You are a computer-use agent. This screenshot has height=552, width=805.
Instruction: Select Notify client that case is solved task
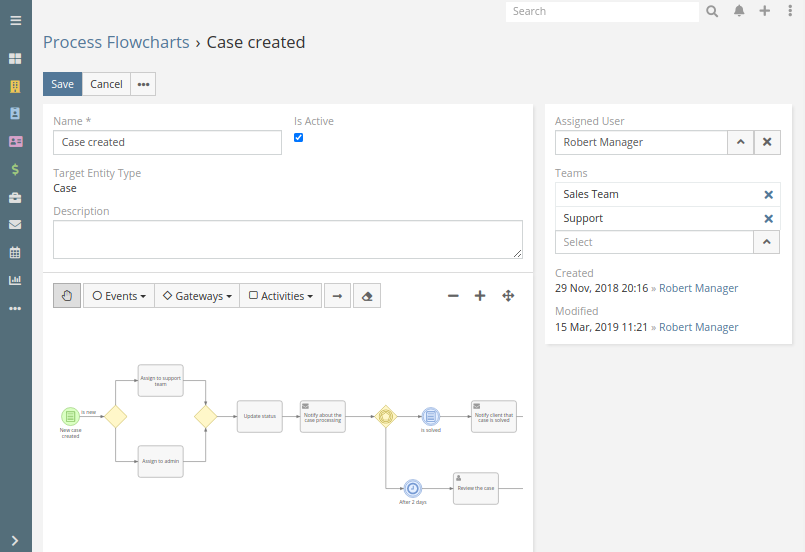coord(494,416)
